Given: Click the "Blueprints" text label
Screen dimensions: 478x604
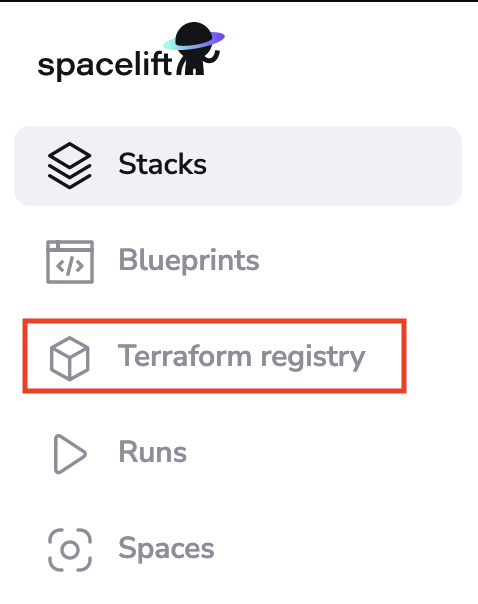Looking at the screenshot, I should point(189,261).
